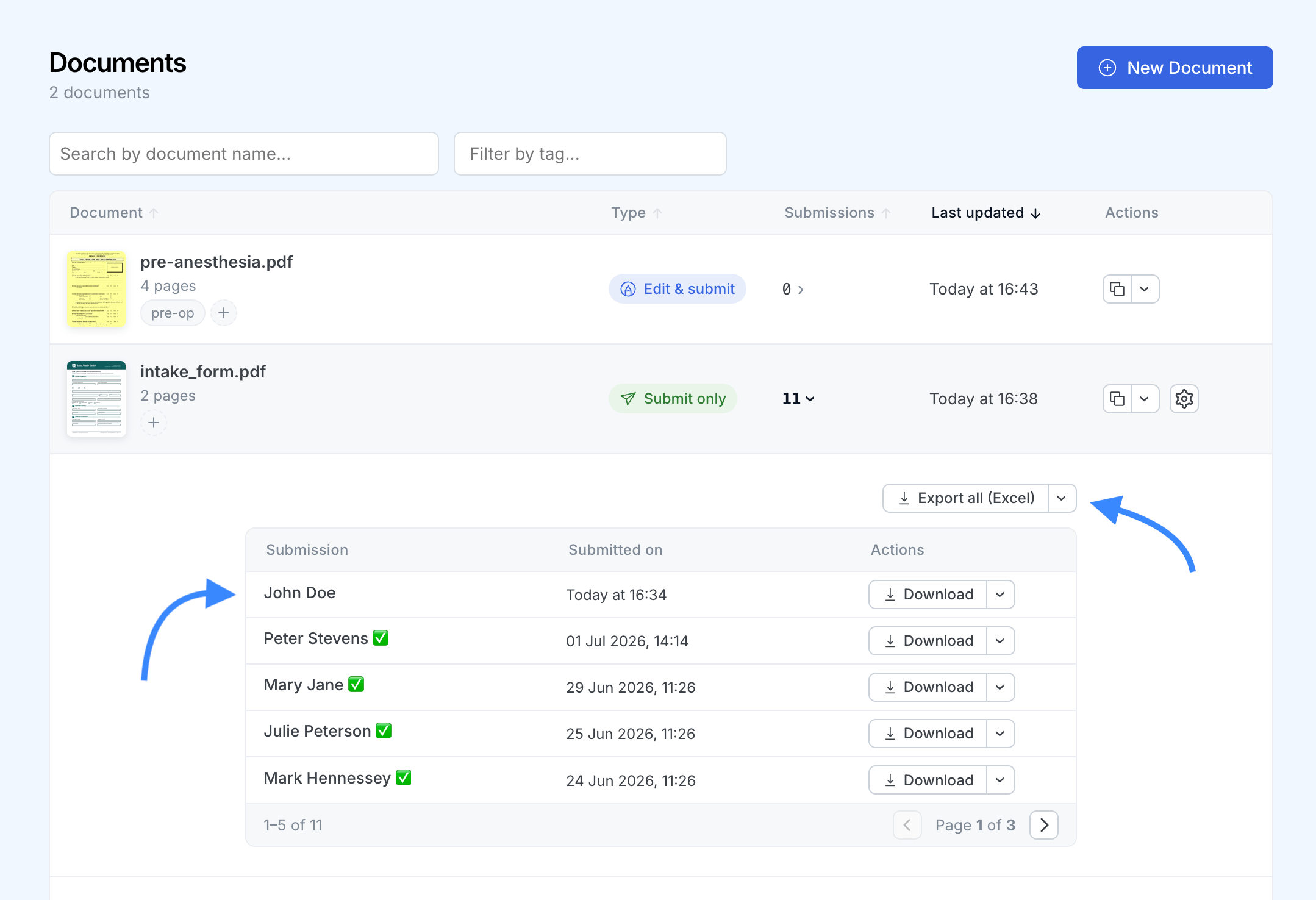Image resolution: width=1316 pixels, height=900 pixels.
Task: Add tag plus icon under intake_form.pdf
Action: point(154,423)
